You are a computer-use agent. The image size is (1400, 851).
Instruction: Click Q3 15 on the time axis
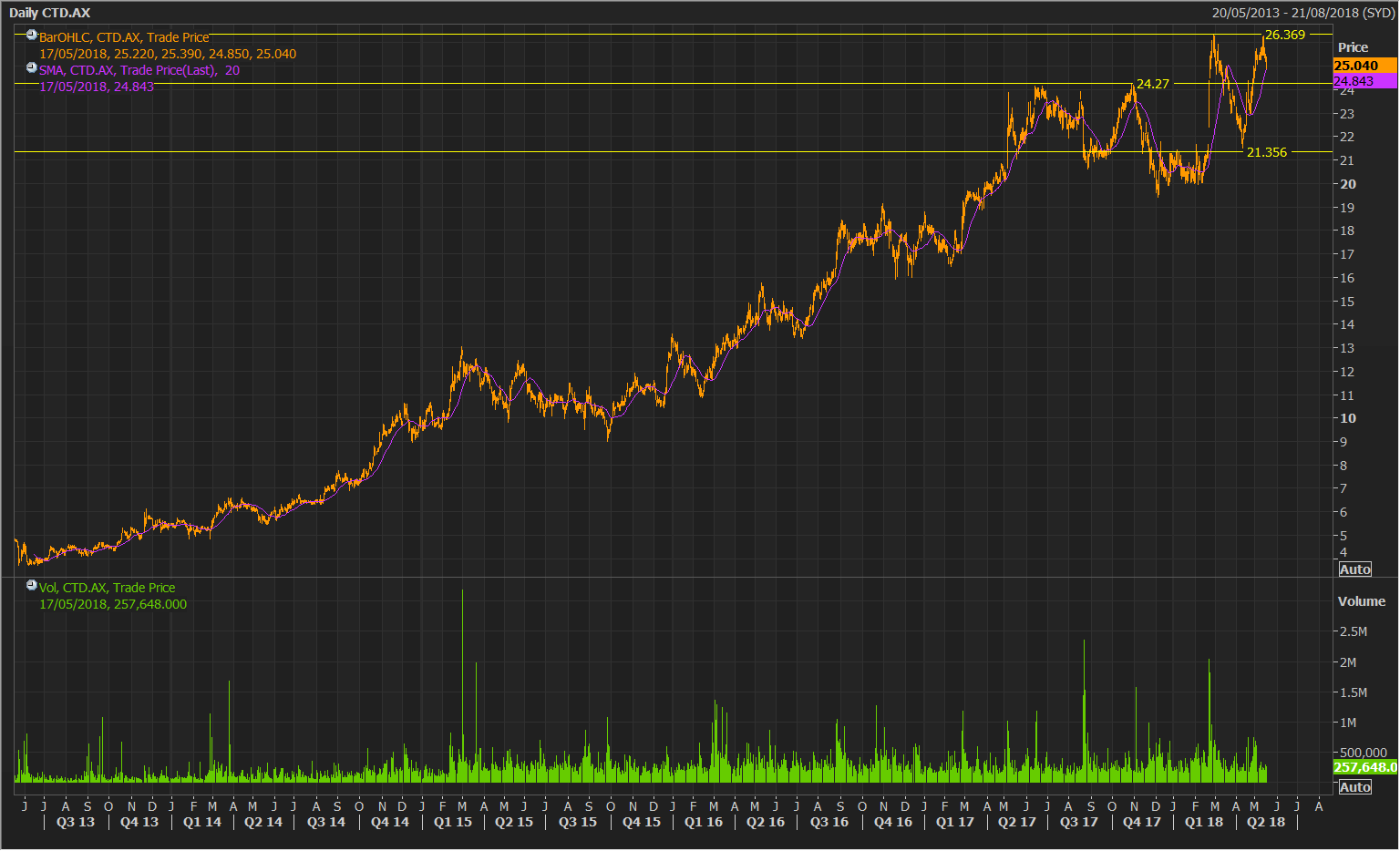[578, 822]
